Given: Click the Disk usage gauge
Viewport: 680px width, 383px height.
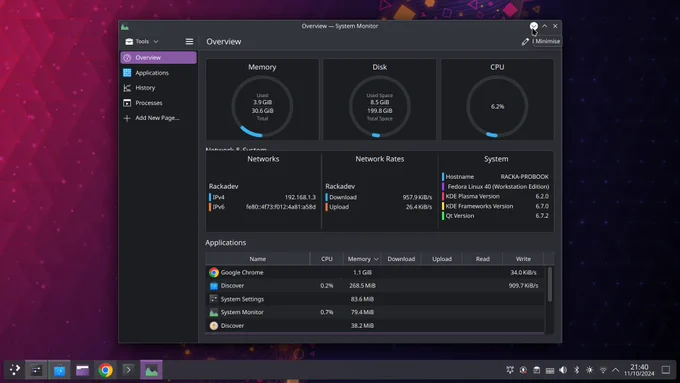Looking at the screenshot, I should [x=379, y=107].
